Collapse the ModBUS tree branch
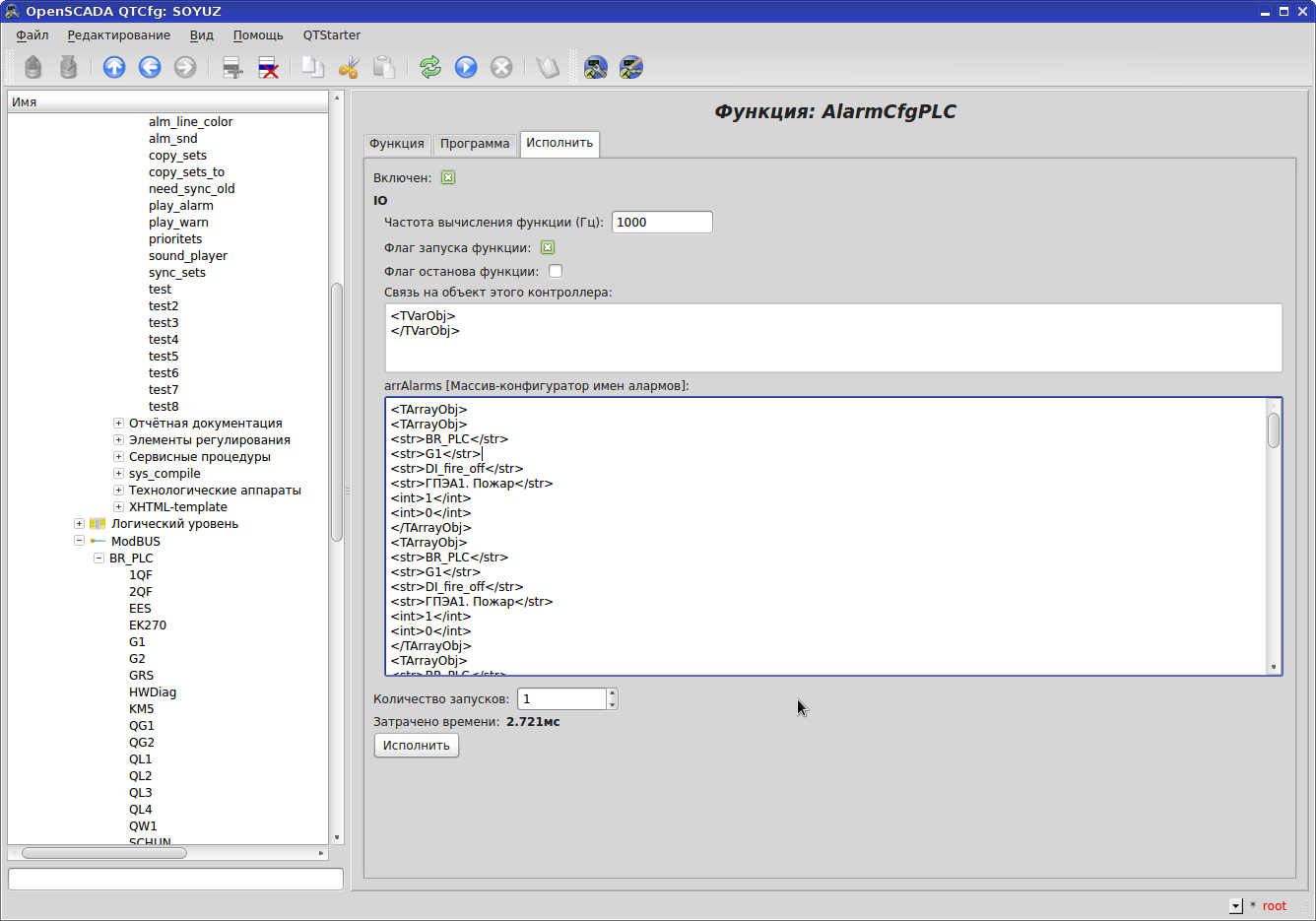The image size is (1316, 921). [x=79, y=540]
